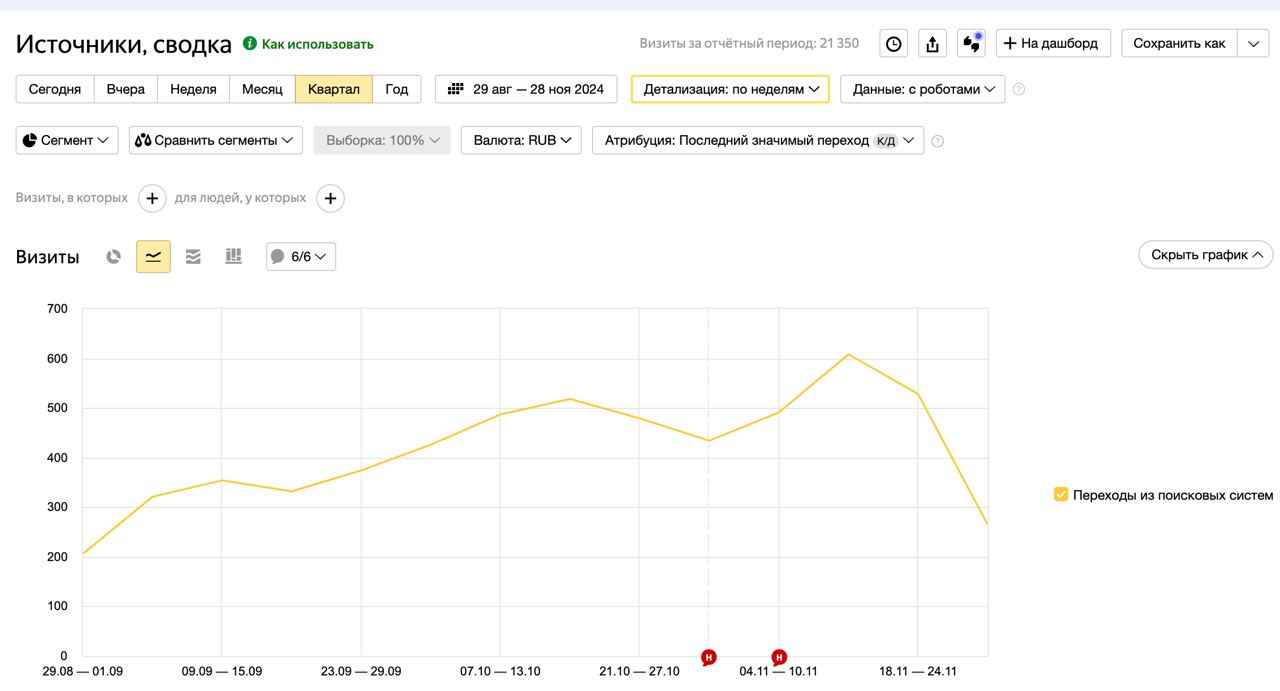Click 'Визиты за отчётный период: 21 350' text
The image size is (1280, 691).
[x=749, y=43]
